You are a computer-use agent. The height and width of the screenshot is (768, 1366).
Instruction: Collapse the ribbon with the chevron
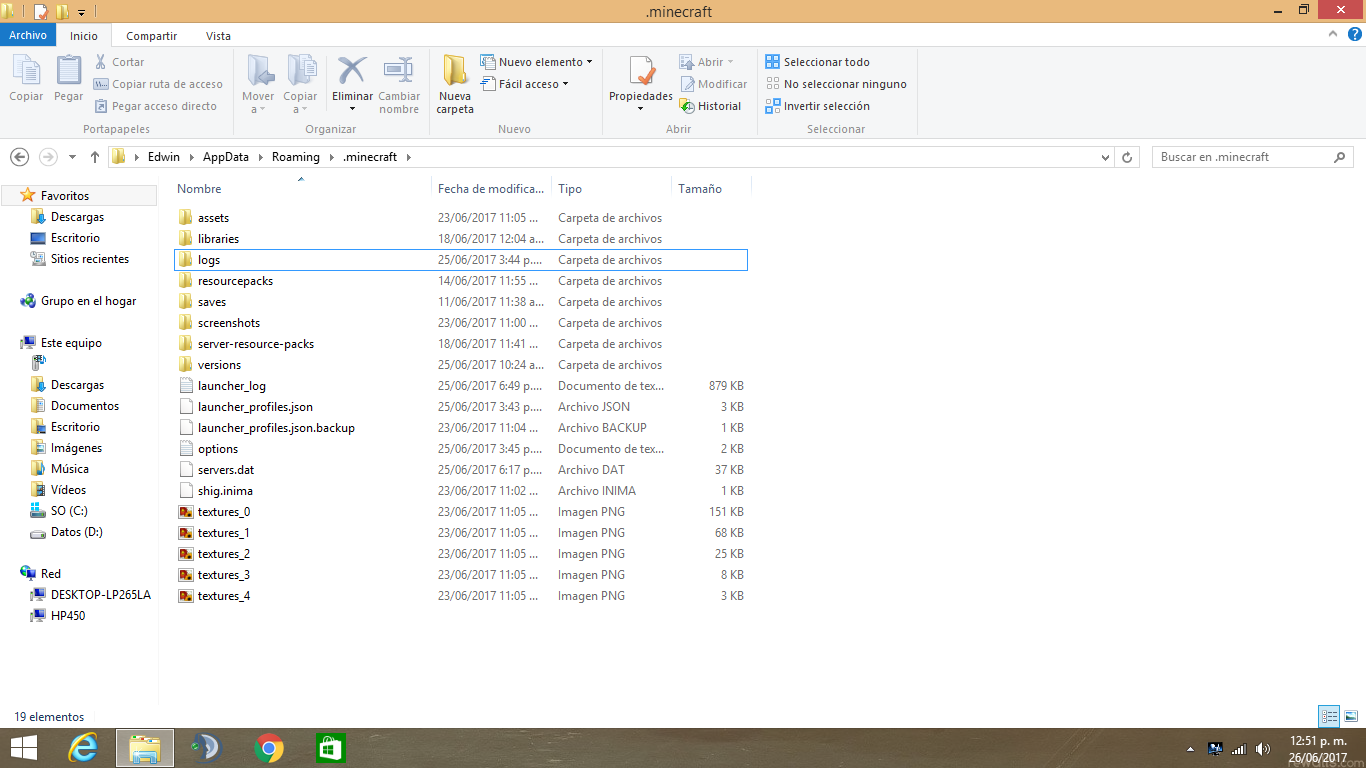tap(1334, 34)
